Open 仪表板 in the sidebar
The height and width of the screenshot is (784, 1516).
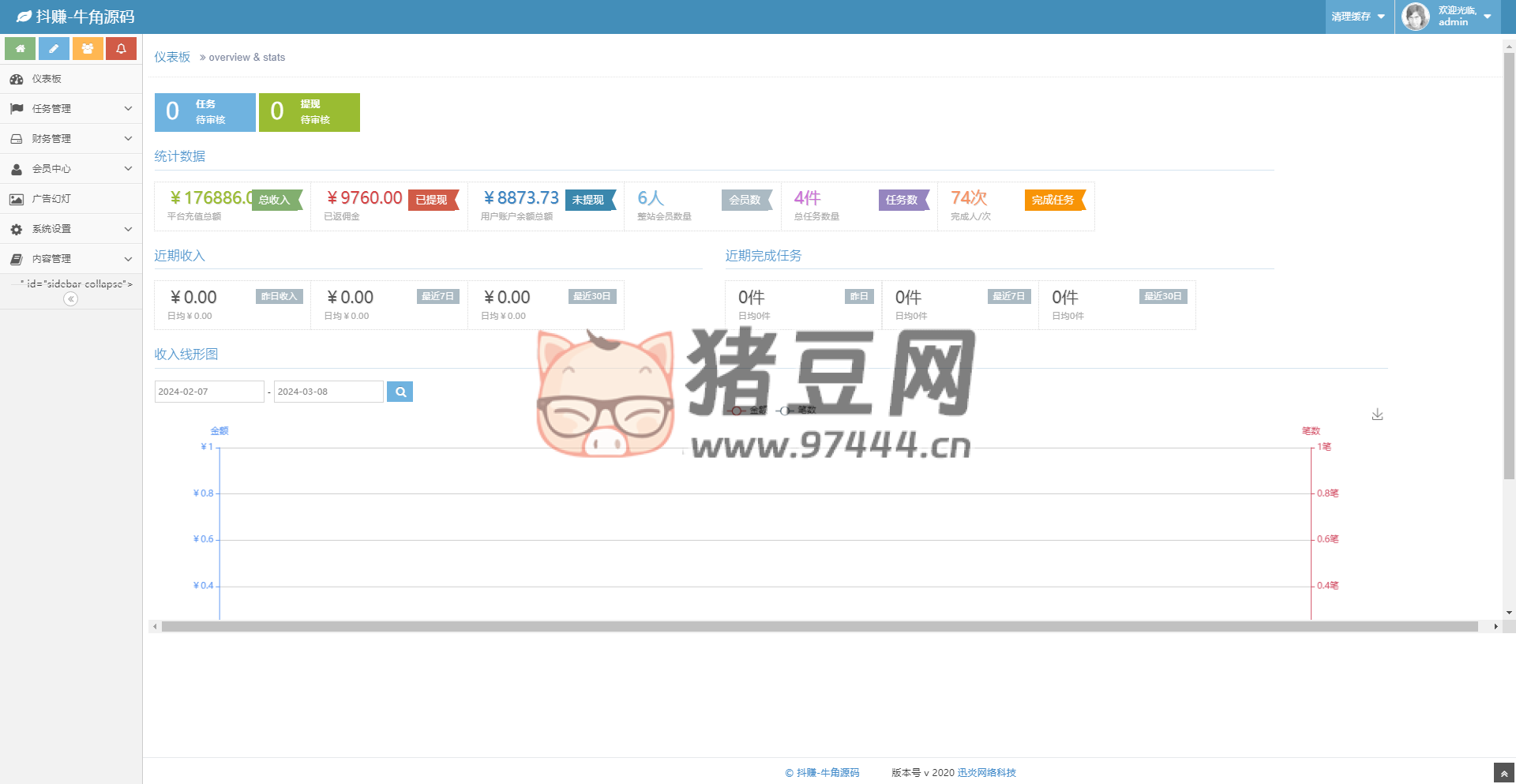click(47, 79)
